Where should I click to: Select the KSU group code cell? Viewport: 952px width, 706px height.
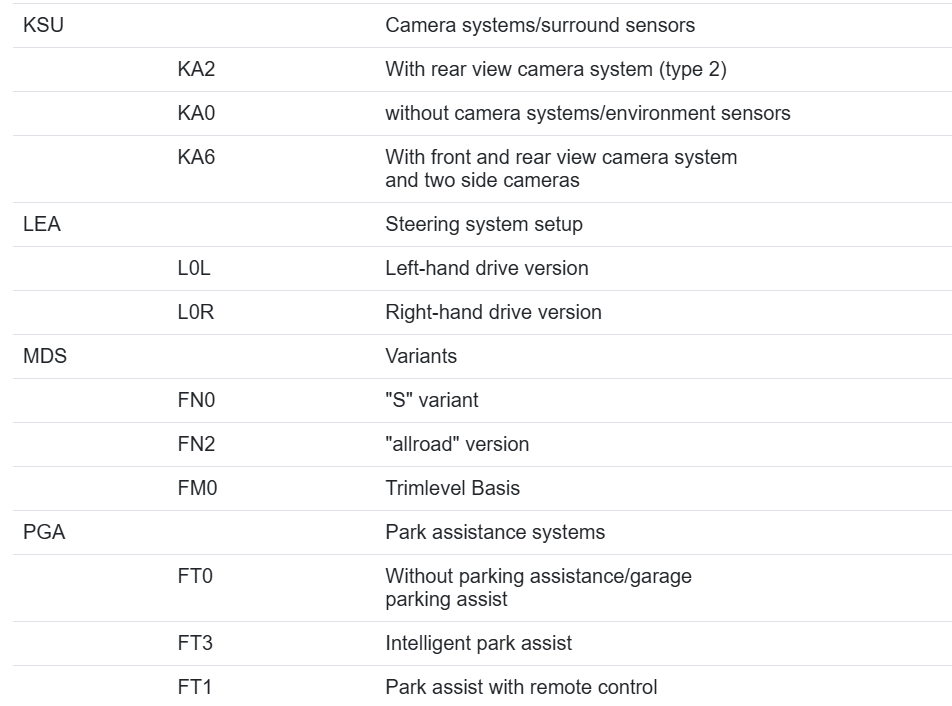tap(43, 25)
